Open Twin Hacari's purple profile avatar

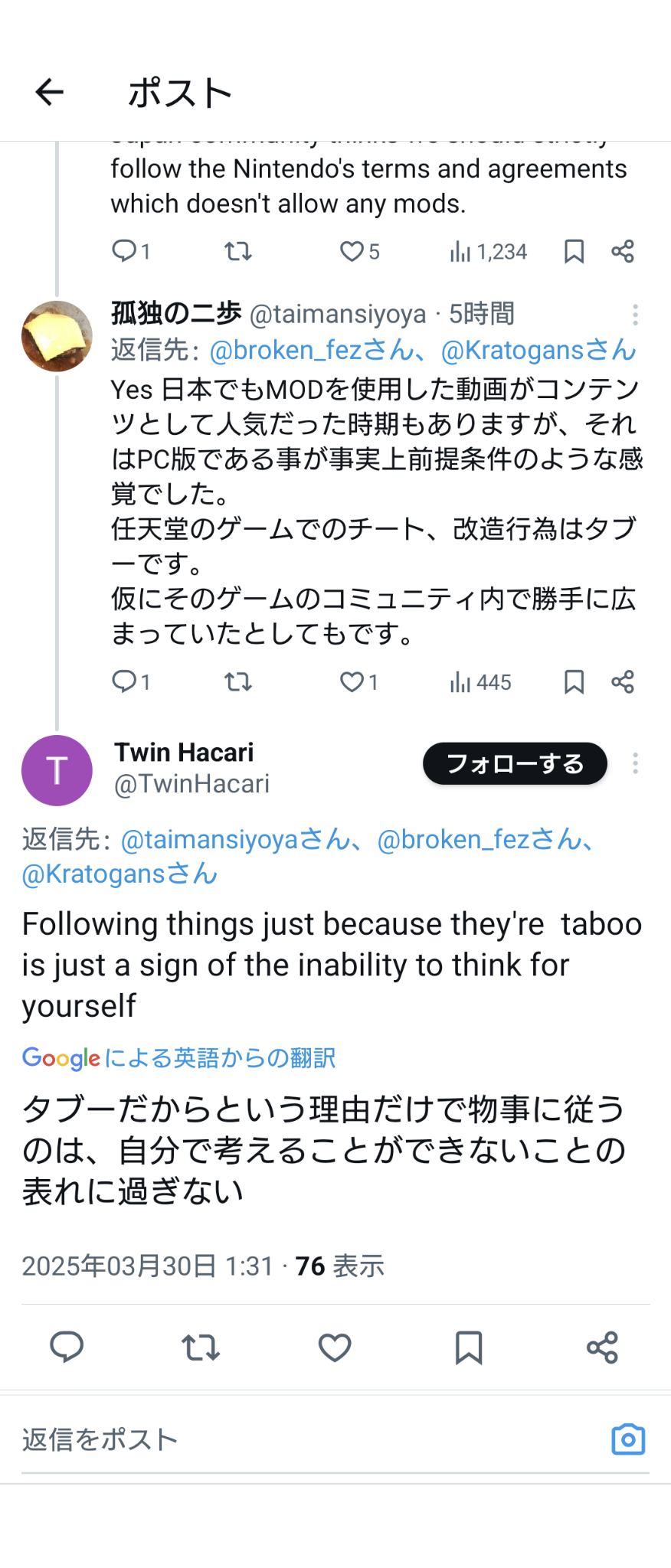tap(57, 770)
